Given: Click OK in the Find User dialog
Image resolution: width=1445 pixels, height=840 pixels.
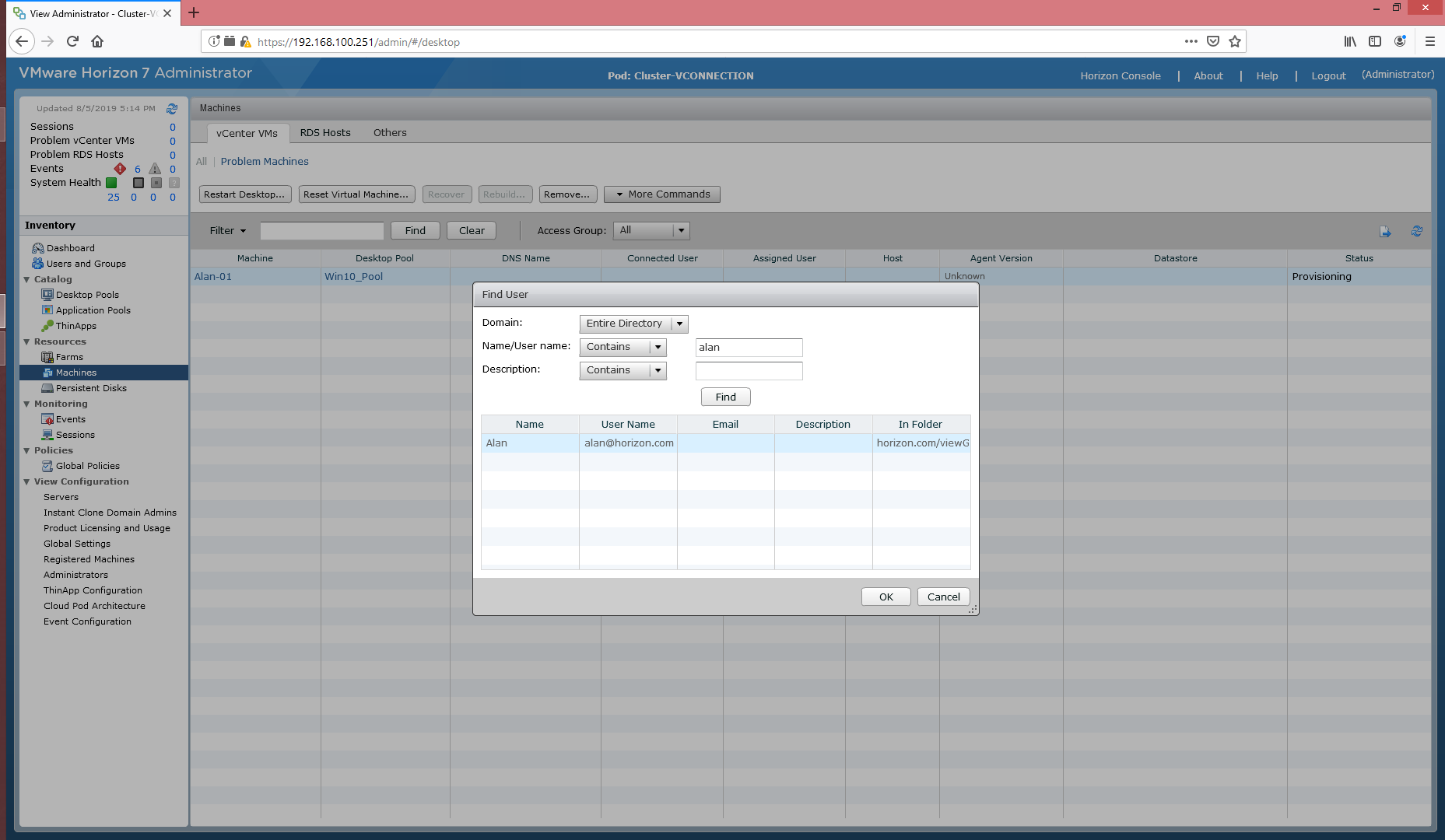Looking at the screenshot, I should click(886, 597).
